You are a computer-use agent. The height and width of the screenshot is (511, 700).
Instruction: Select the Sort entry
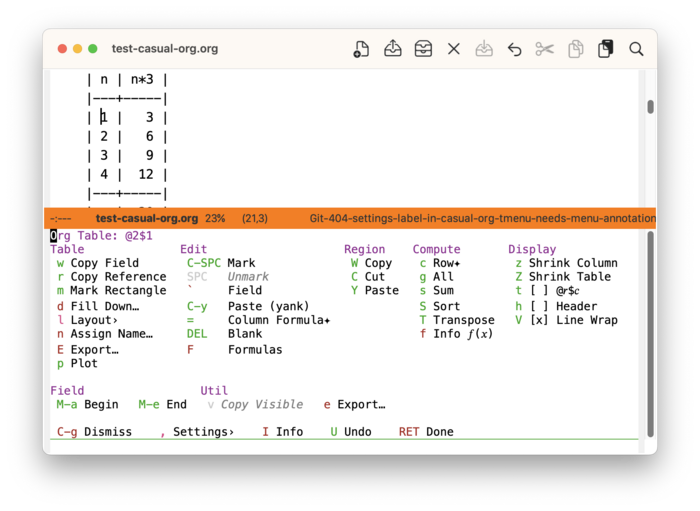coord(440,306)
